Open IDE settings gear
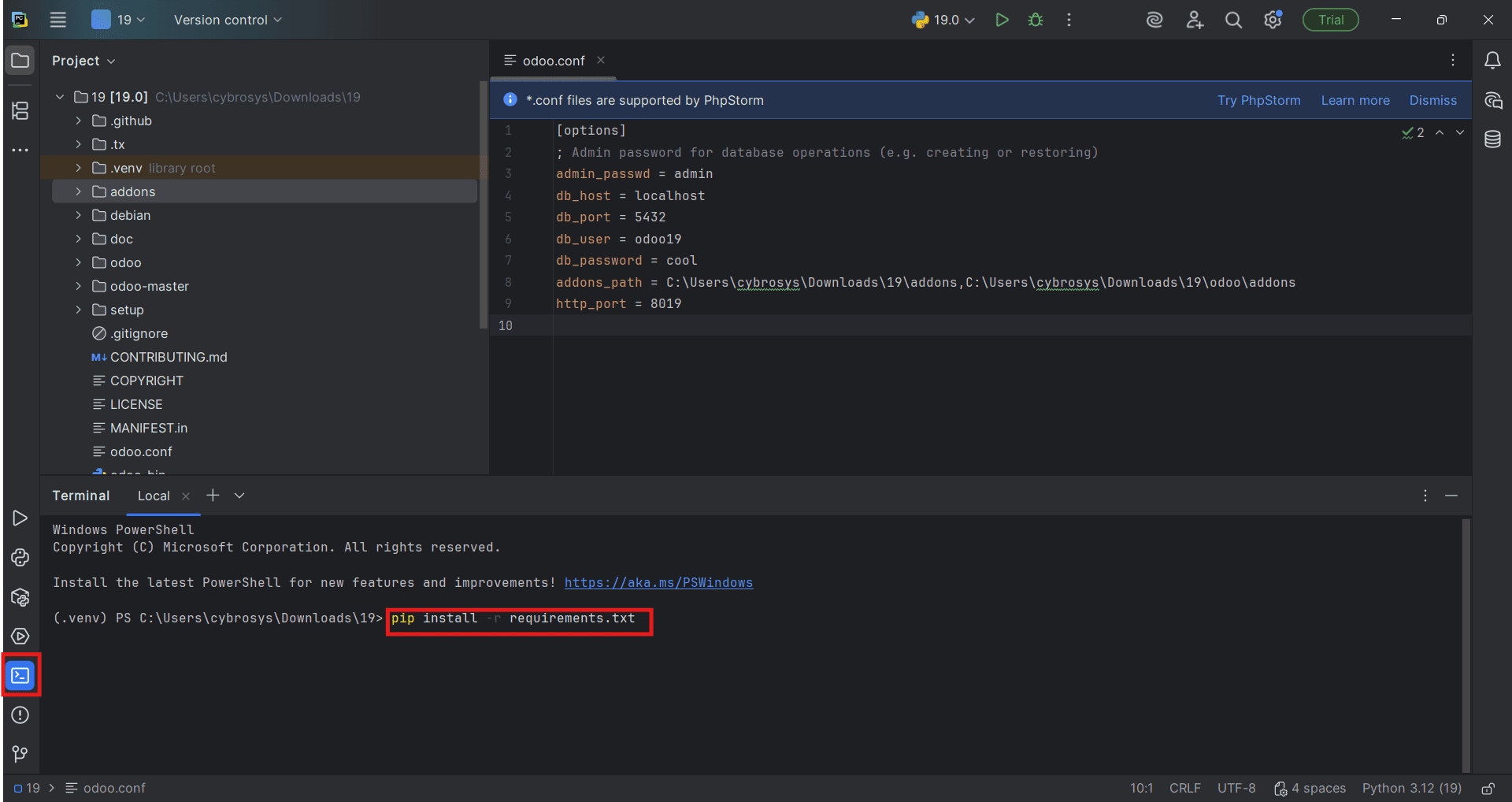Screen dimensions: 1512x802 1273,20
